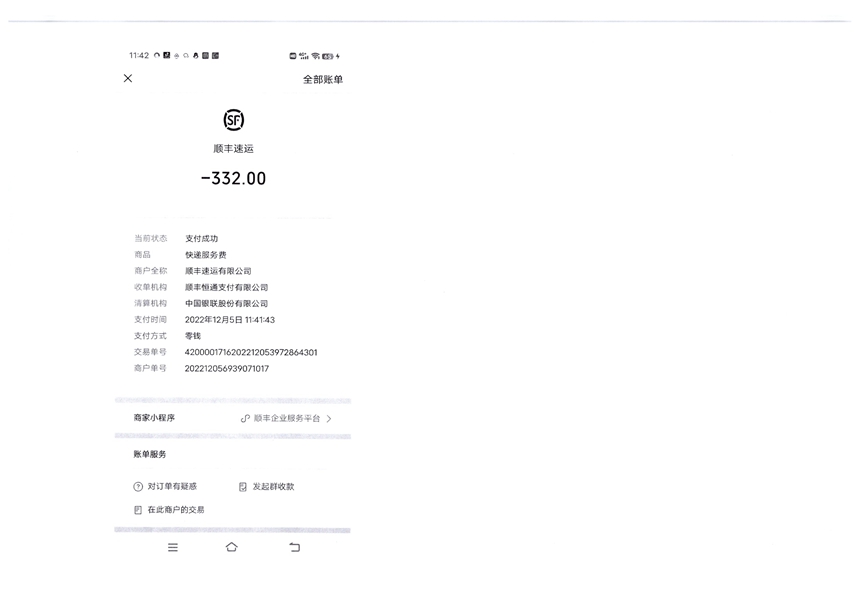This screenshot has height=607, width=860.
Task: Tap the 支付时间 field label
Action: tap(150, 320)
